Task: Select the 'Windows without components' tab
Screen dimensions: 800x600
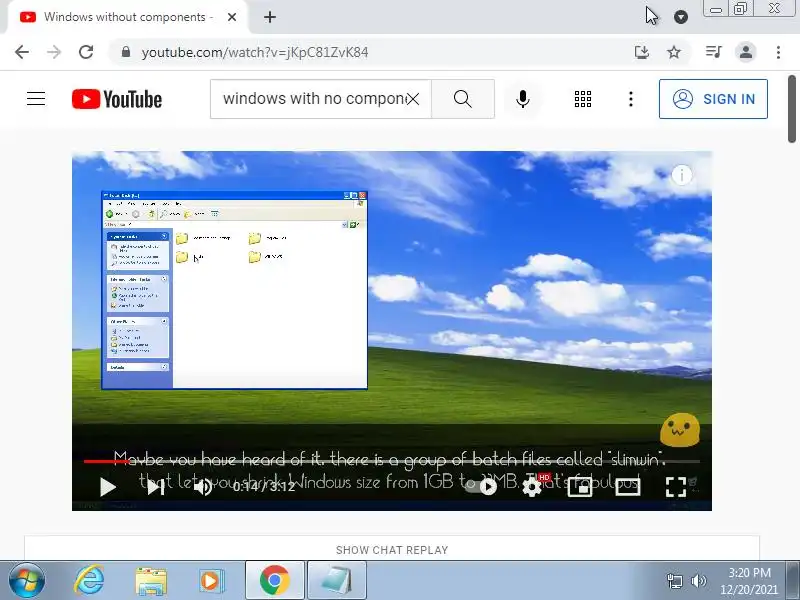Action: (128, 17)
